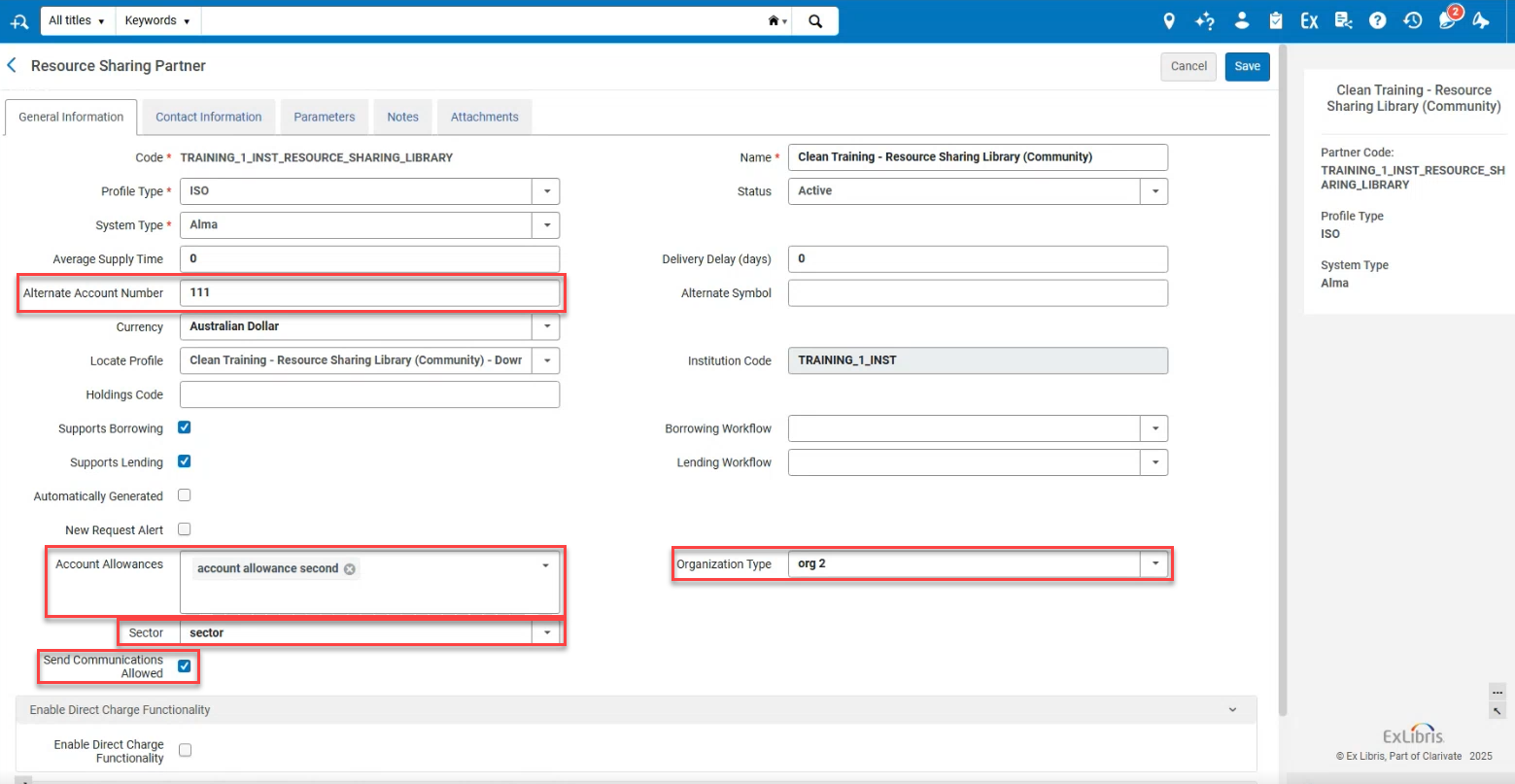Click the Cancel button
The image size is (1515, 784).
tap(1188, 66)
